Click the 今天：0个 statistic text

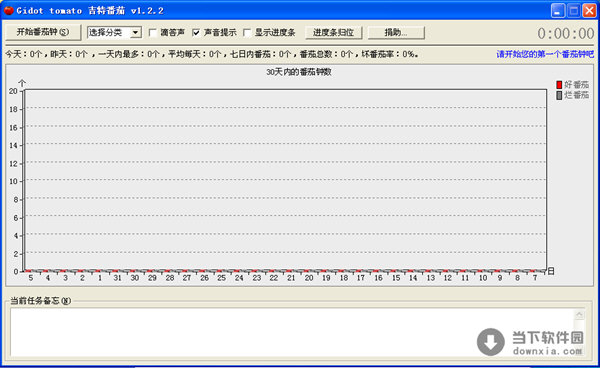point(24,54)
